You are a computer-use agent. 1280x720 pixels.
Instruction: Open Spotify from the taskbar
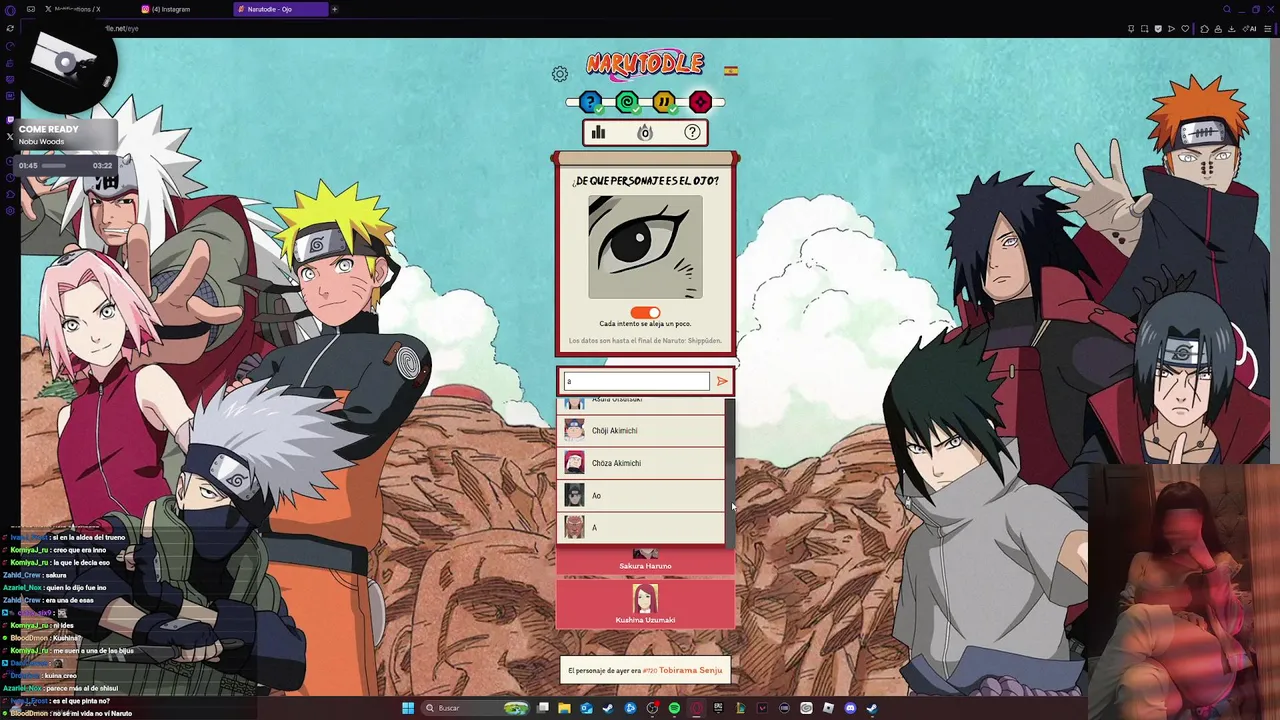[x=674, y=708]
